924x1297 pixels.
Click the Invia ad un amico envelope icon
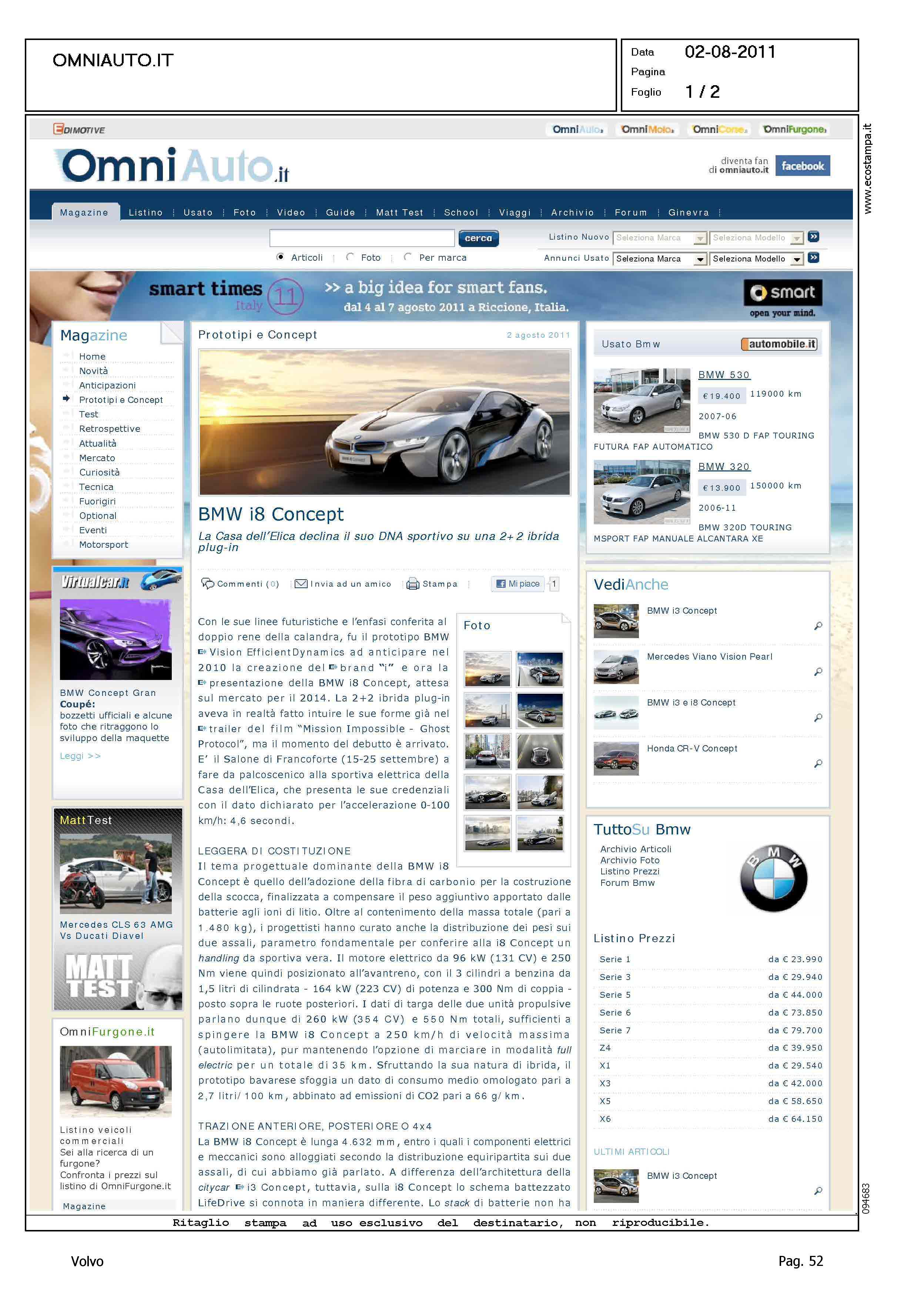click(x=301, y=583)
